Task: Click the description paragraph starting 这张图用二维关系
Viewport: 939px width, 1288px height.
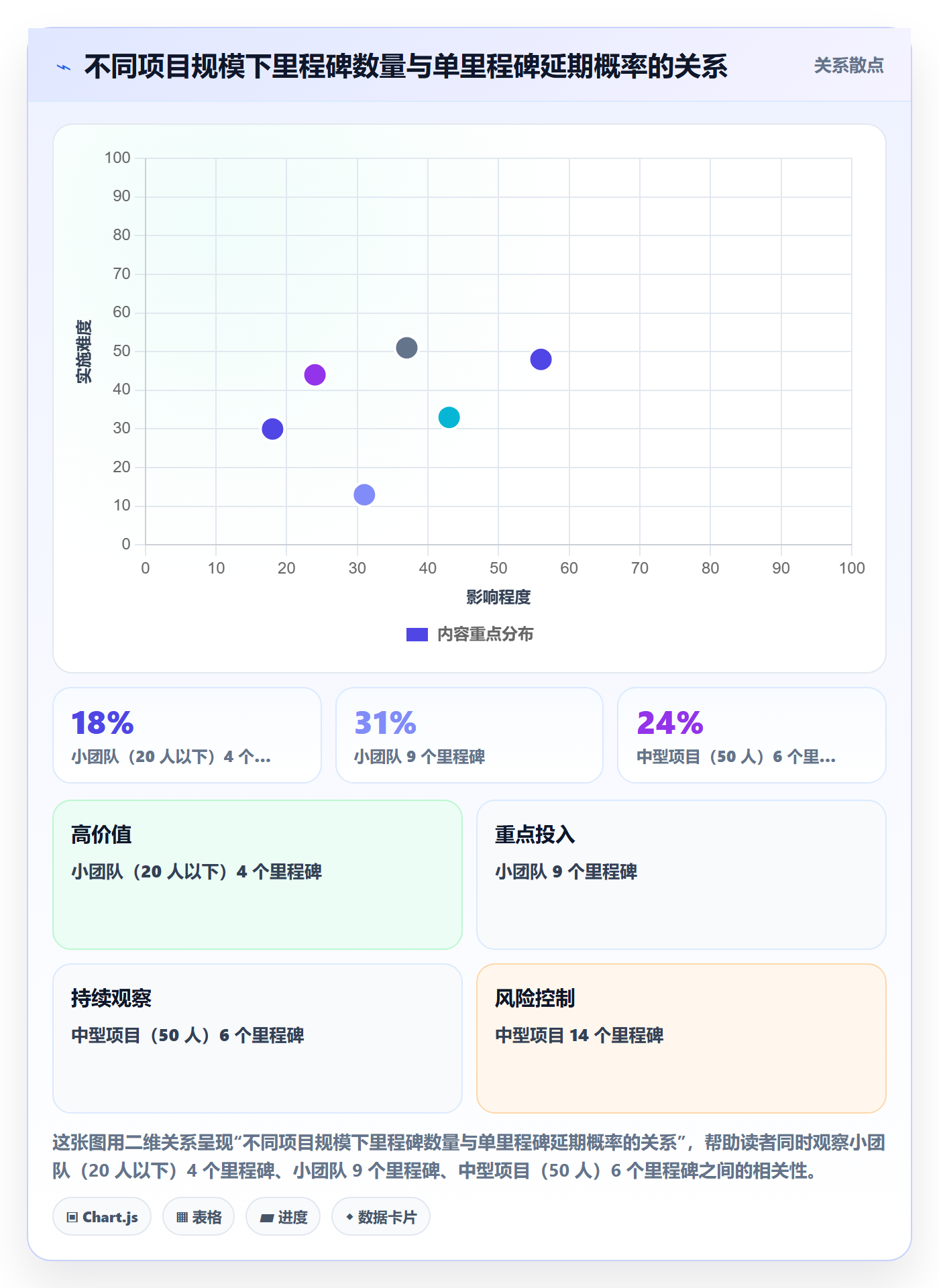Action: click(x=469, y=1157)
